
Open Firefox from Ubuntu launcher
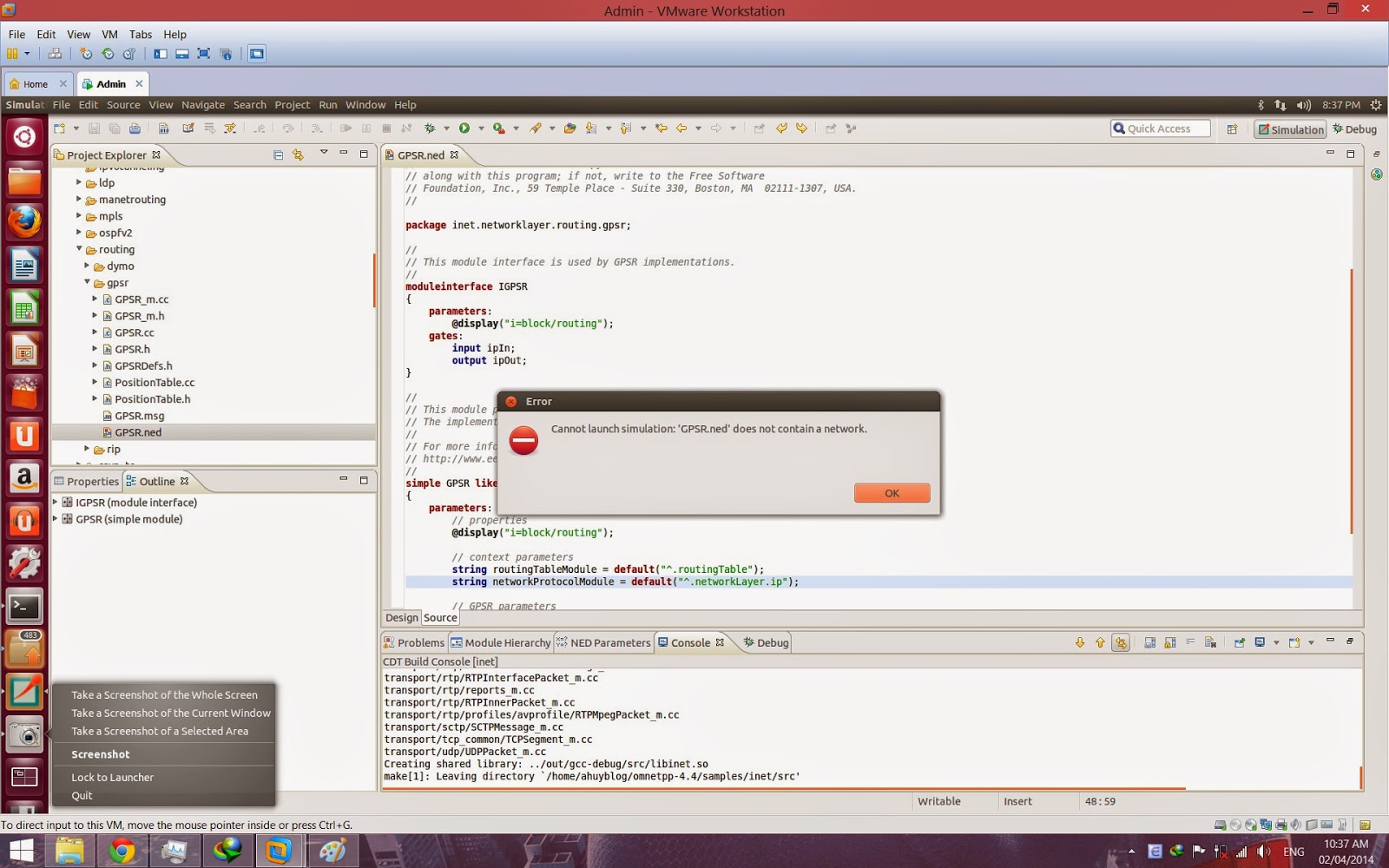click(24, 221)
